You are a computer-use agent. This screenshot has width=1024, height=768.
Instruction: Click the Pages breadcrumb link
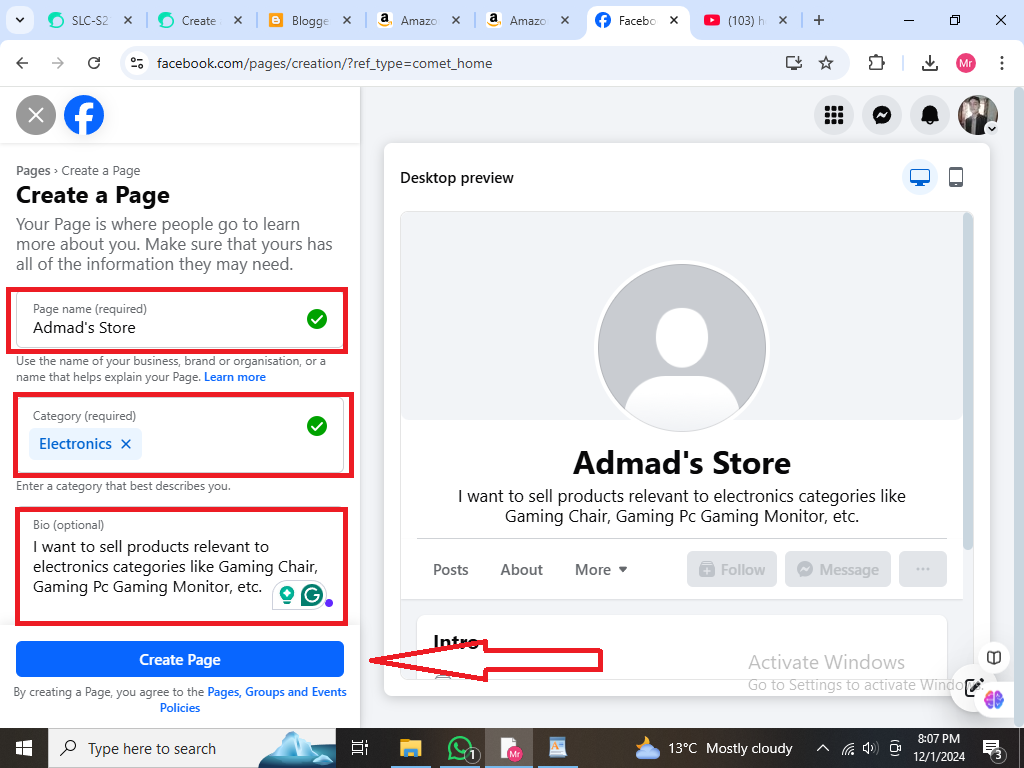(33, 170)
